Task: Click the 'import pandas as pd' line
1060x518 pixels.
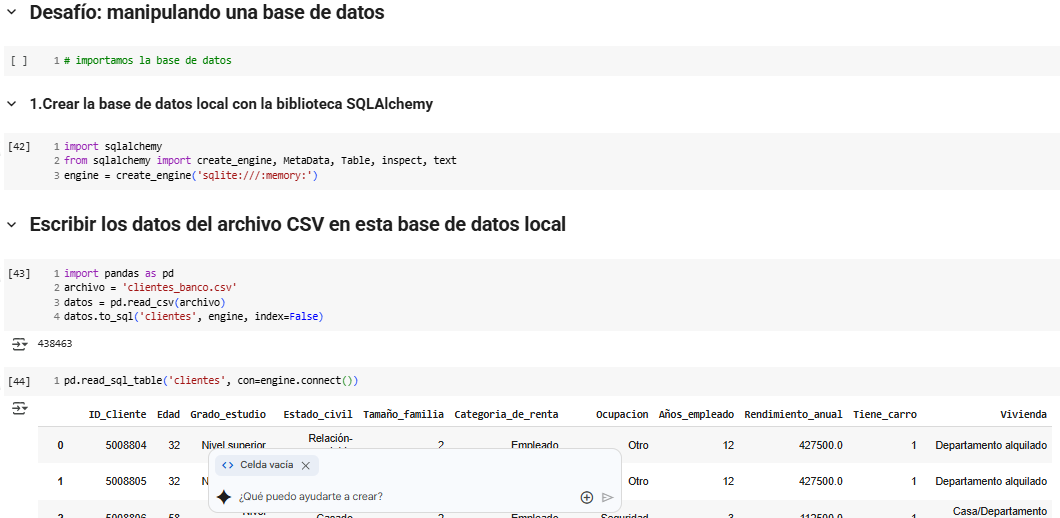Action: tap(119, 274)
